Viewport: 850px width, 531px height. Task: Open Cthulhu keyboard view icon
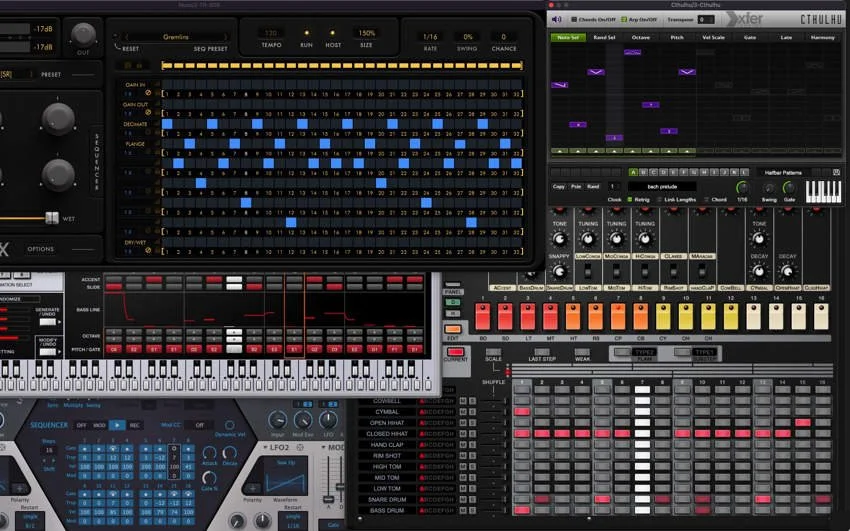(823, 192)
